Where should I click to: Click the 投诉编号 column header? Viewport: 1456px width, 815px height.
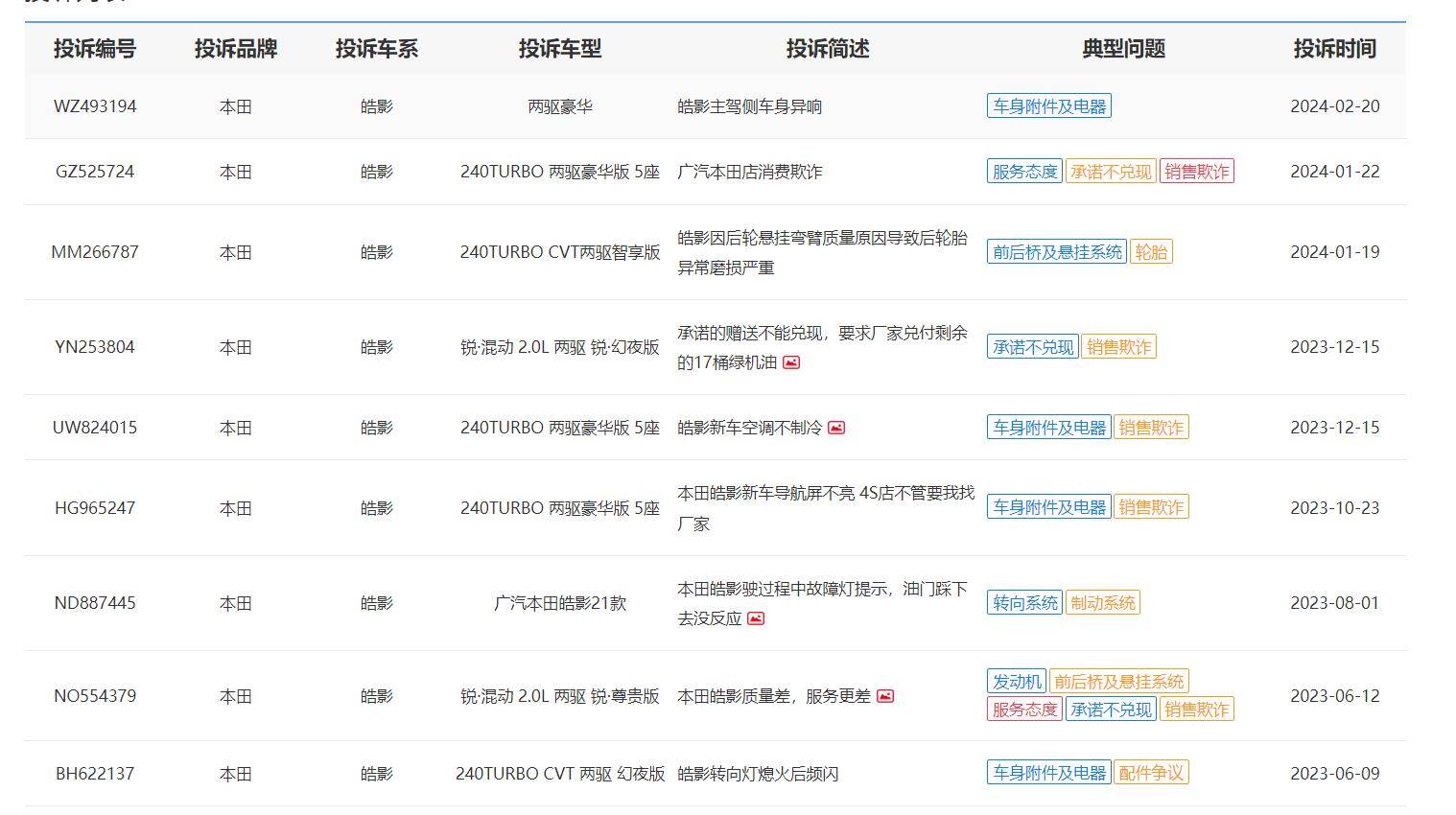tap(95, 49)
